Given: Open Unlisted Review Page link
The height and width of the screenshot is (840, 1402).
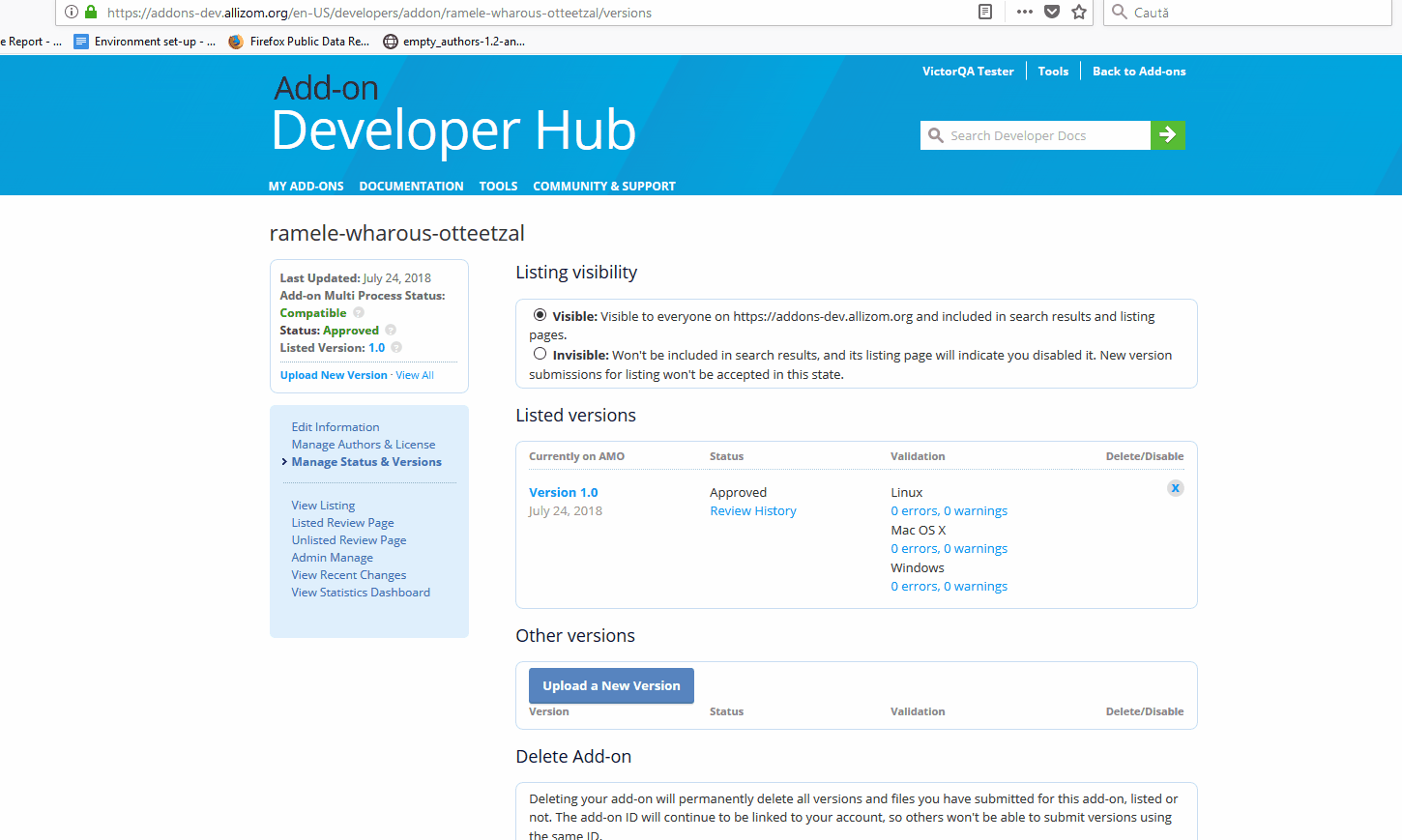Looking at the screenshot, I should (x=349, y=540).
